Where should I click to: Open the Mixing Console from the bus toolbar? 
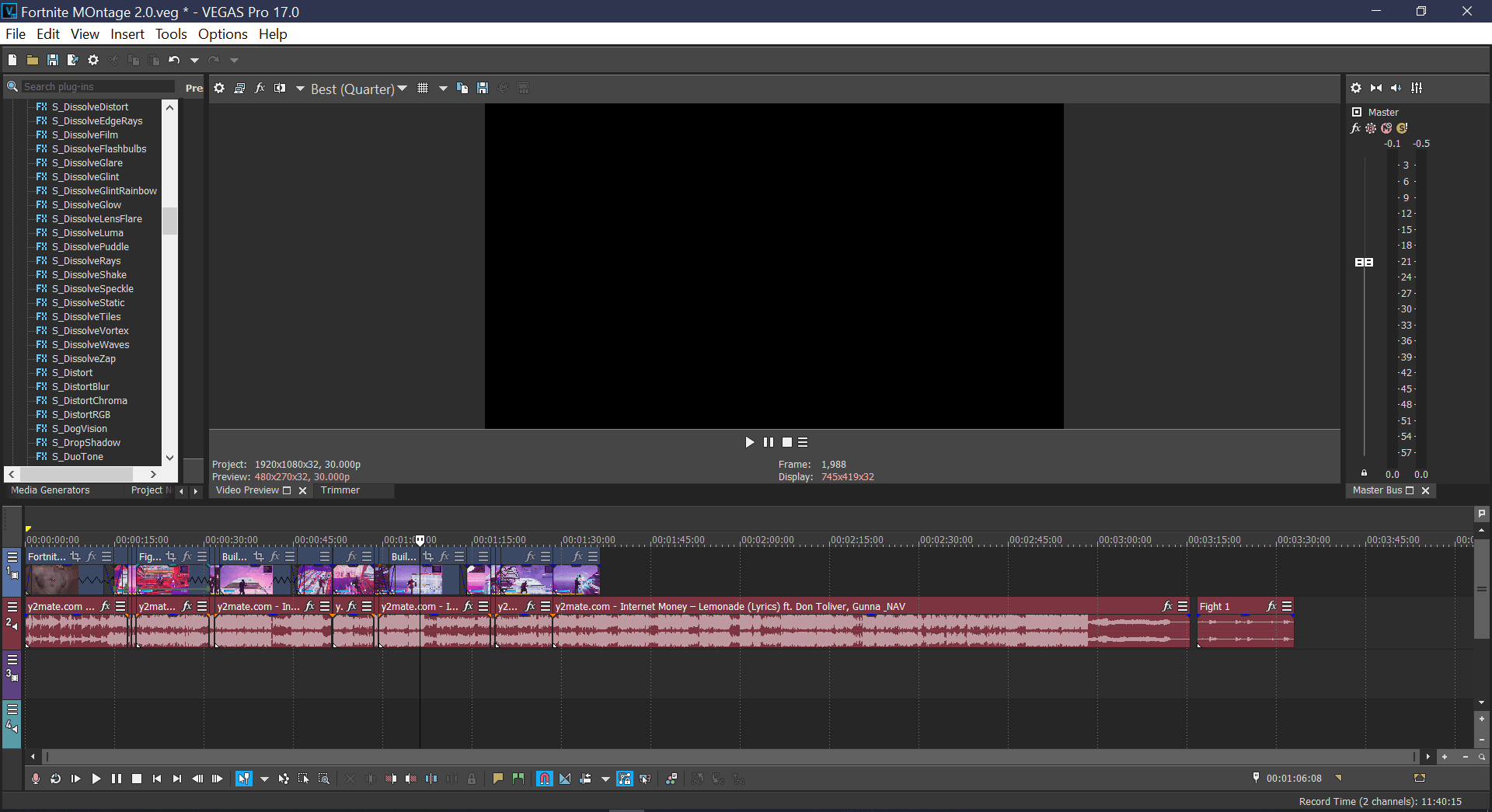[x=1417, y=88]
